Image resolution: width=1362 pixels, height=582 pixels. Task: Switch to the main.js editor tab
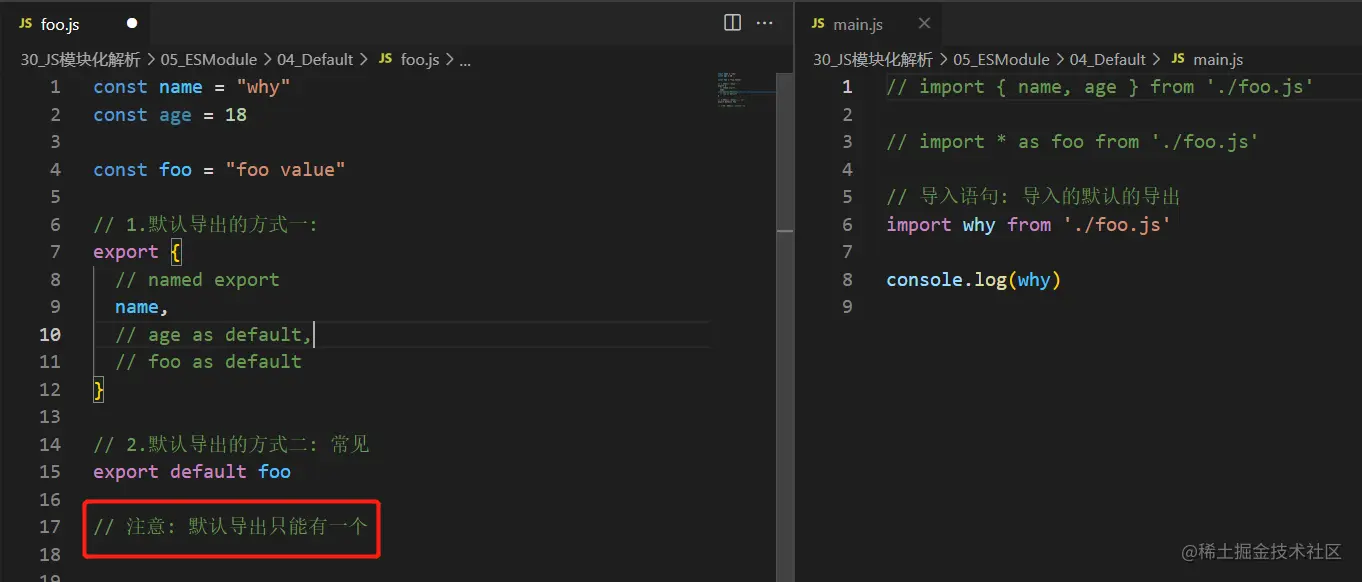(857, 24)
